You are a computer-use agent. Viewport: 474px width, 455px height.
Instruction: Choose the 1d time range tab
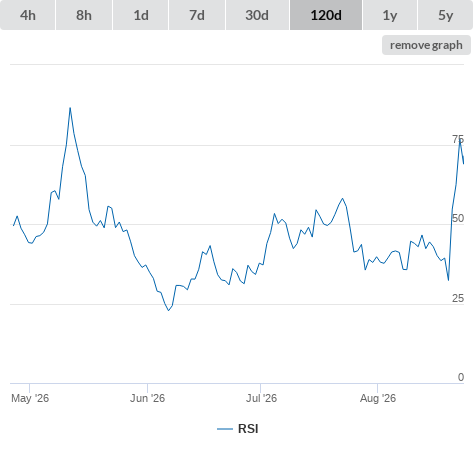(x=141, y=15)
